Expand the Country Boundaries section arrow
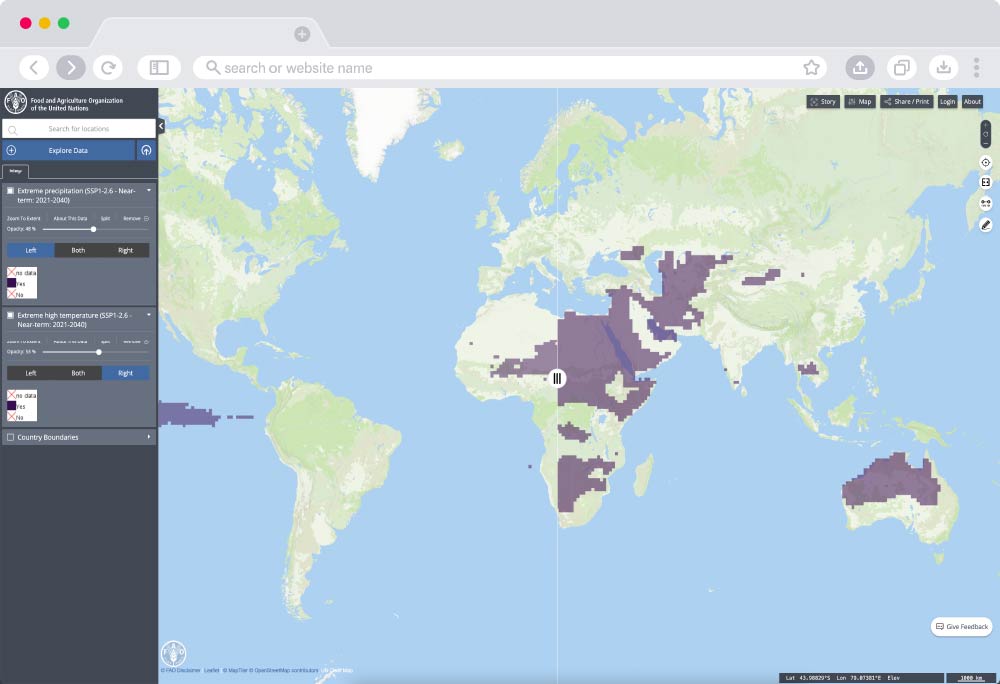This screenshot has height=684, width=1000. [x=150, y=437]
